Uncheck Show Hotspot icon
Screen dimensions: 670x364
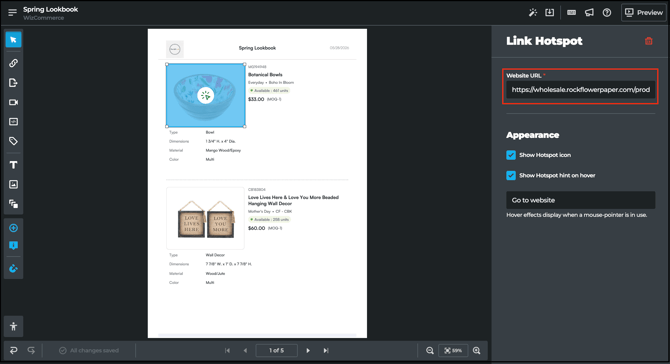[511, 155]
